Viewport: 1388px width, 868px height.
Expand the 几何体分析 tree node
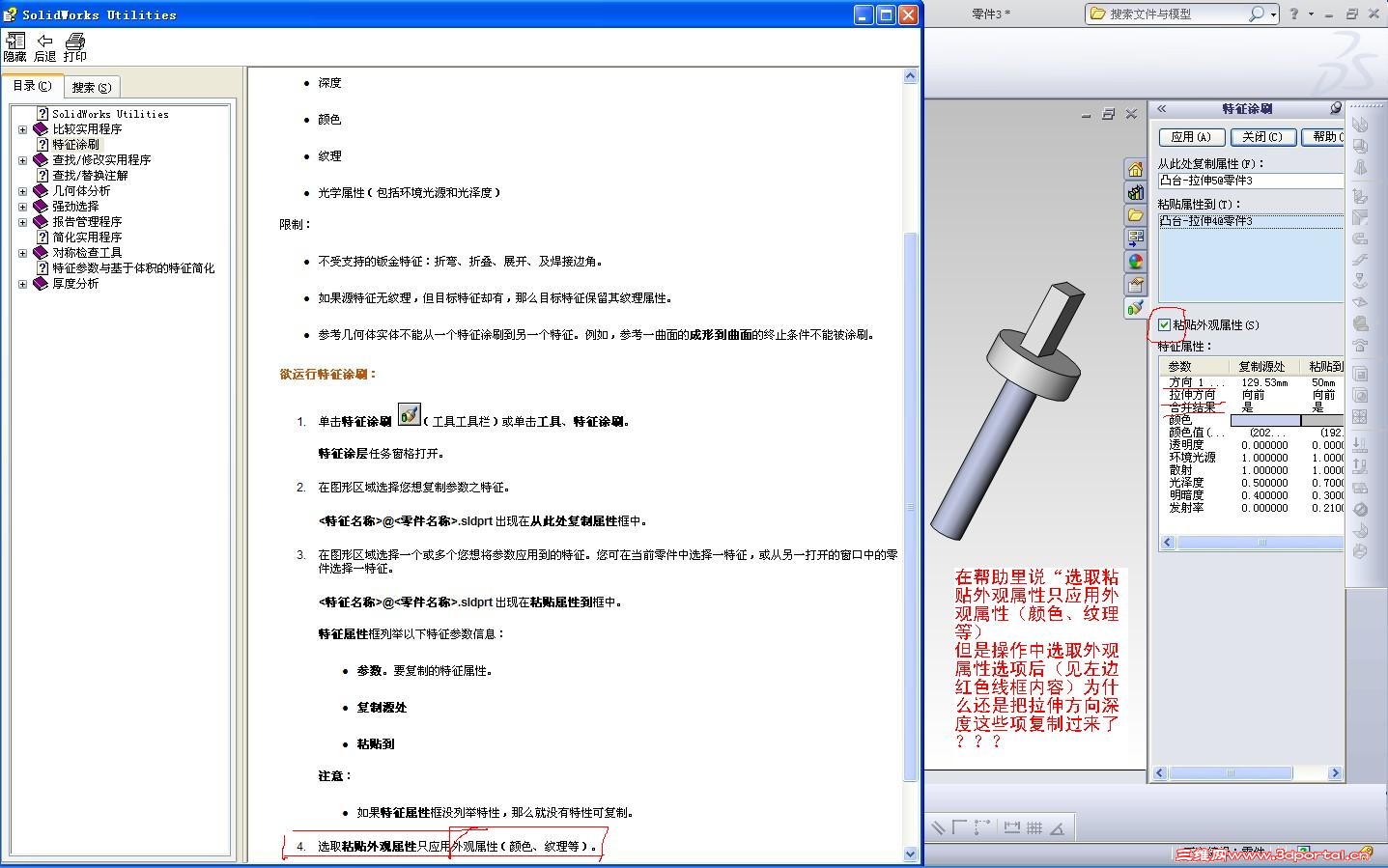coord(23,191)
